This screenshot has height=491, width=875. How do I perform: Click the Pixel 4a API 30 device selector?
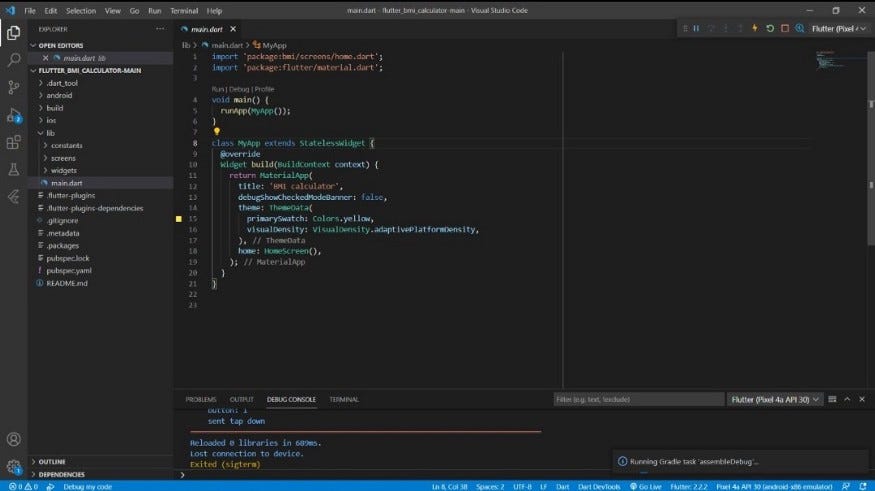click(x=774, y=487)
